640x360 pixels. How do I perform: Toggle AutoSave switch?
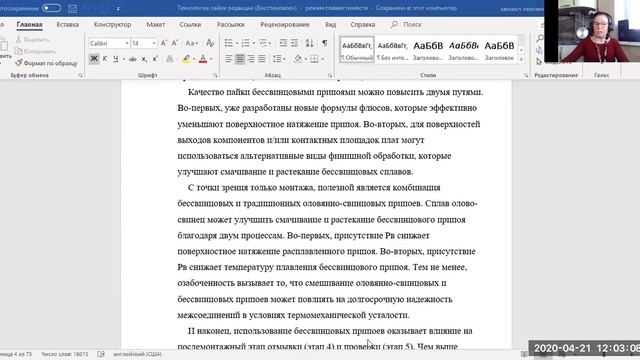(51, 8)
